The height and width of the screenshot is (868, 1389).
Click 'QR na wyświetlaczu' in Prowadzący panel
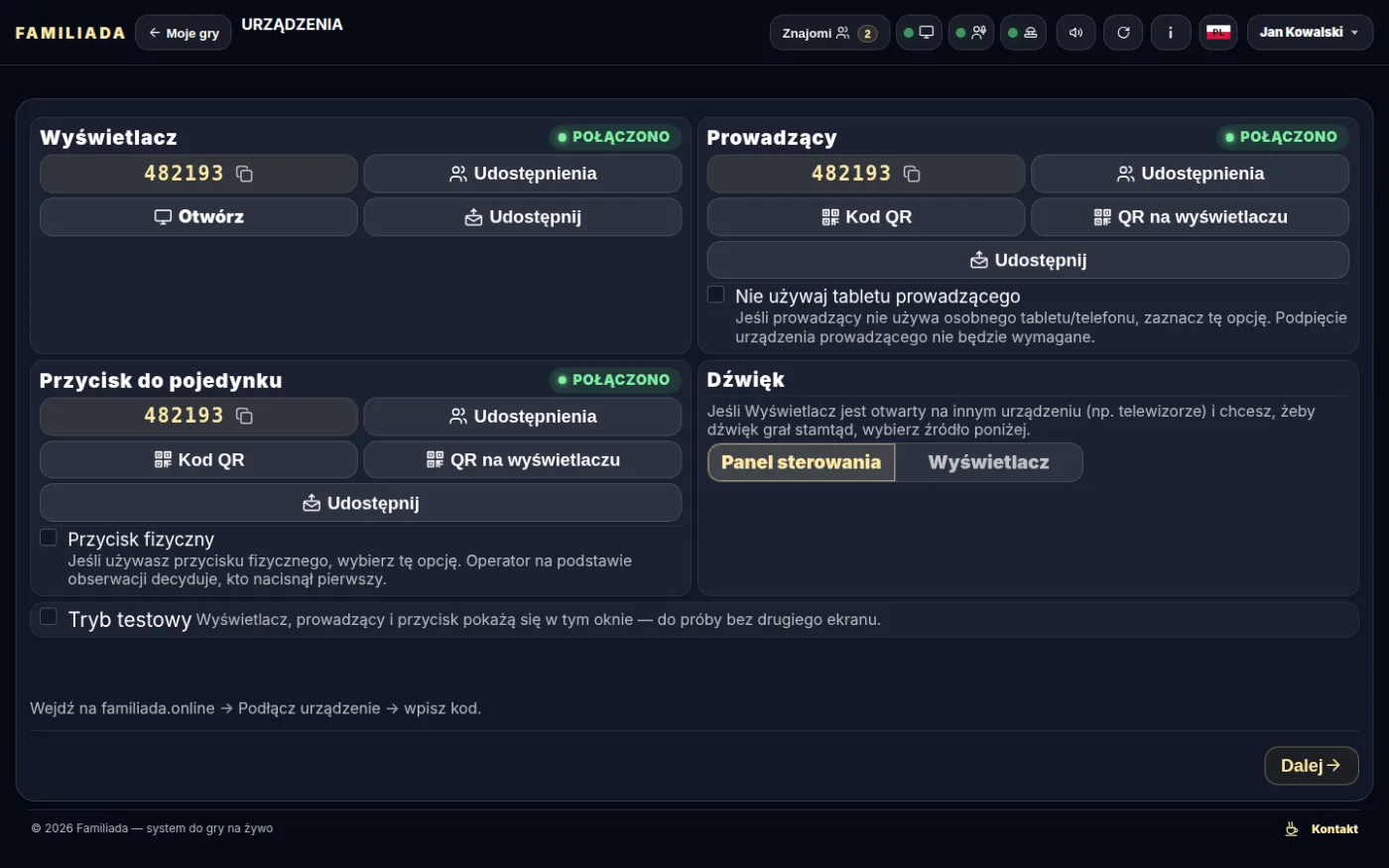coord(1191,217)
